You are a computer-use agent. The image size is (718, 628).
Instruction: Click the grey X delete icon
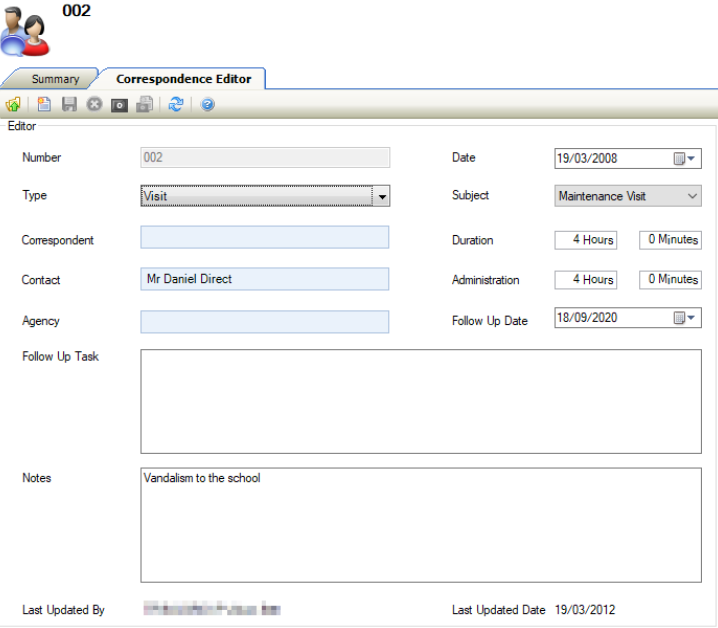tap(94, 104)
